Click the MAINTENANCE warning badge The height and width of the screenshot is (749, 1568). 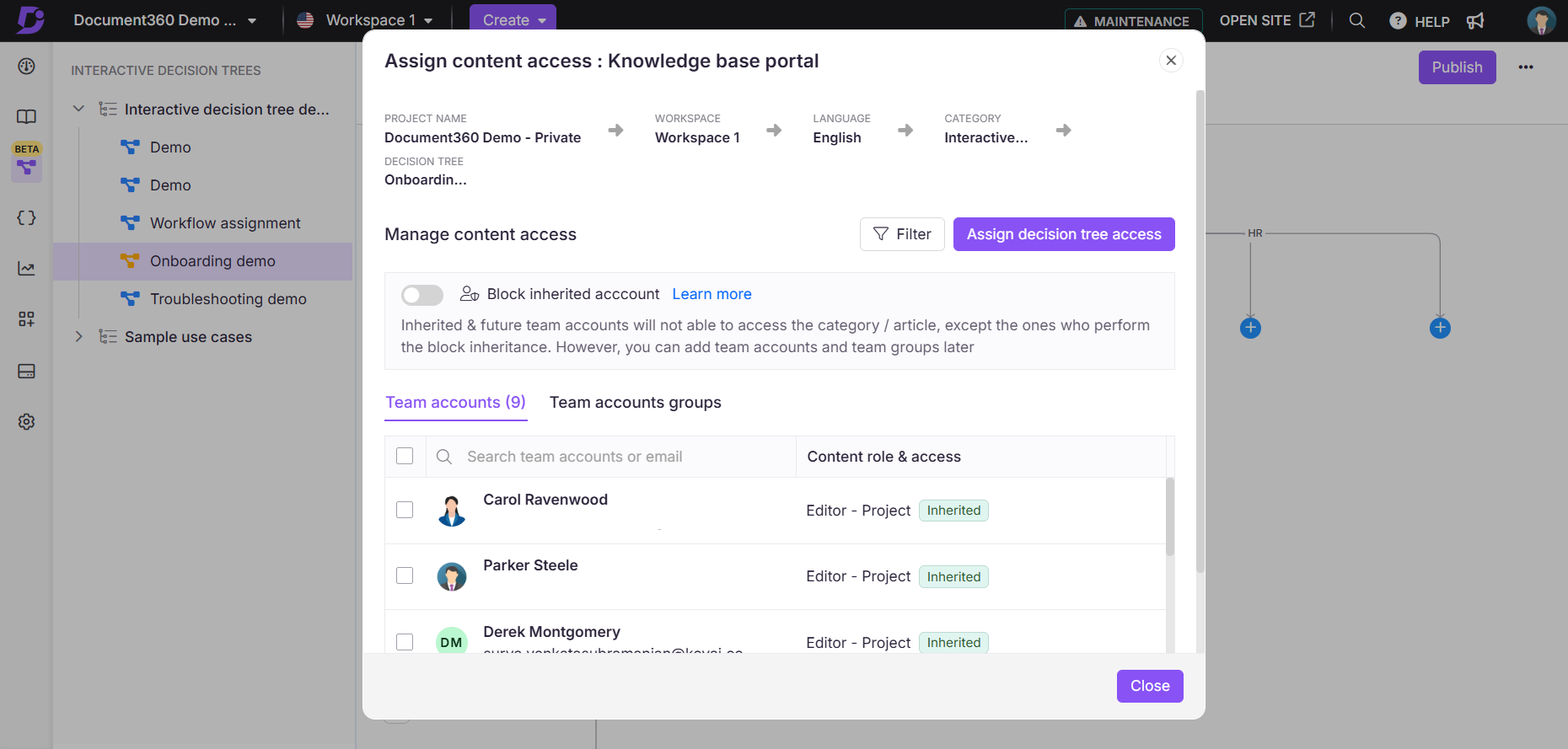1133,20
